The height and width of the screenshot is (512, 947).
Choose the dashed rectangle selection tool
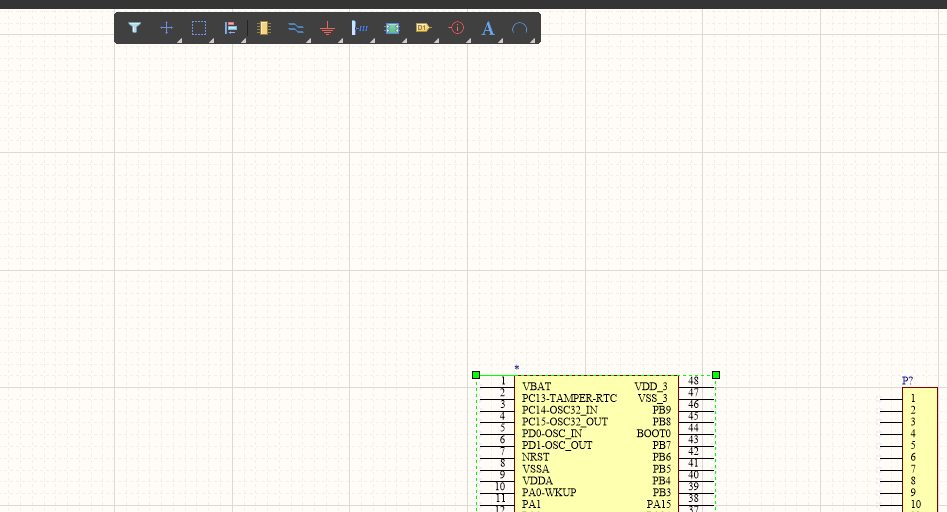pyautogui.click(x=199, y=28)
